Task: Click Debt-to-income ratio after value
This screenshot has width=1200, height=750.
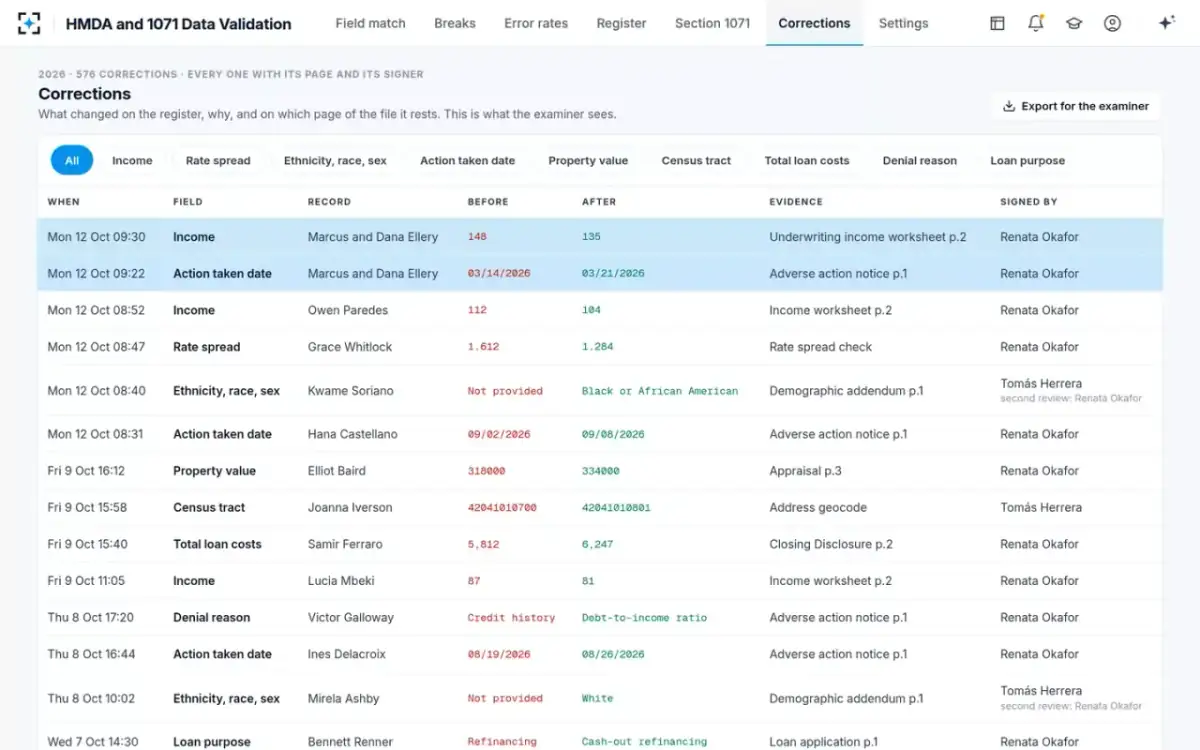Action: [644, 618]
